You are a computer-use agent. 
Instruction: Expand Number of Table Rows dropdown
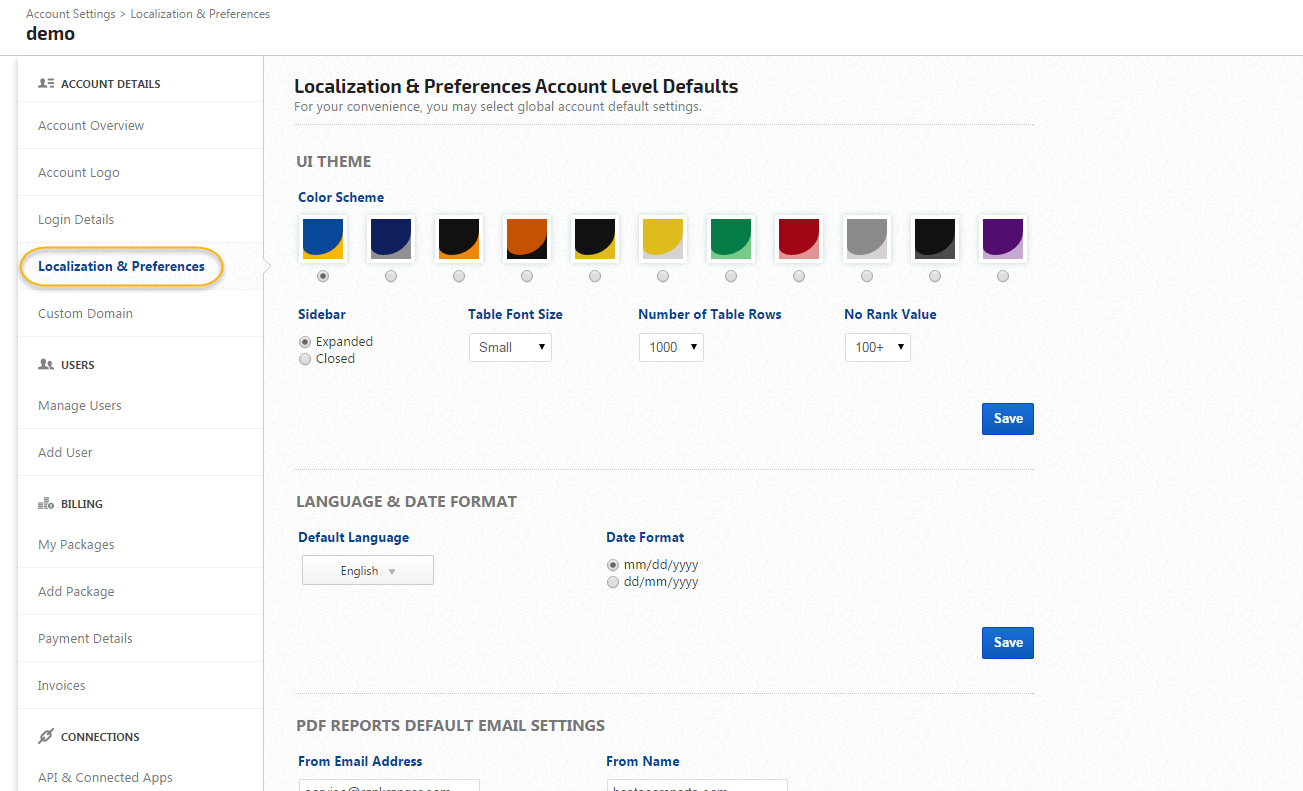(x=671, y=347)
